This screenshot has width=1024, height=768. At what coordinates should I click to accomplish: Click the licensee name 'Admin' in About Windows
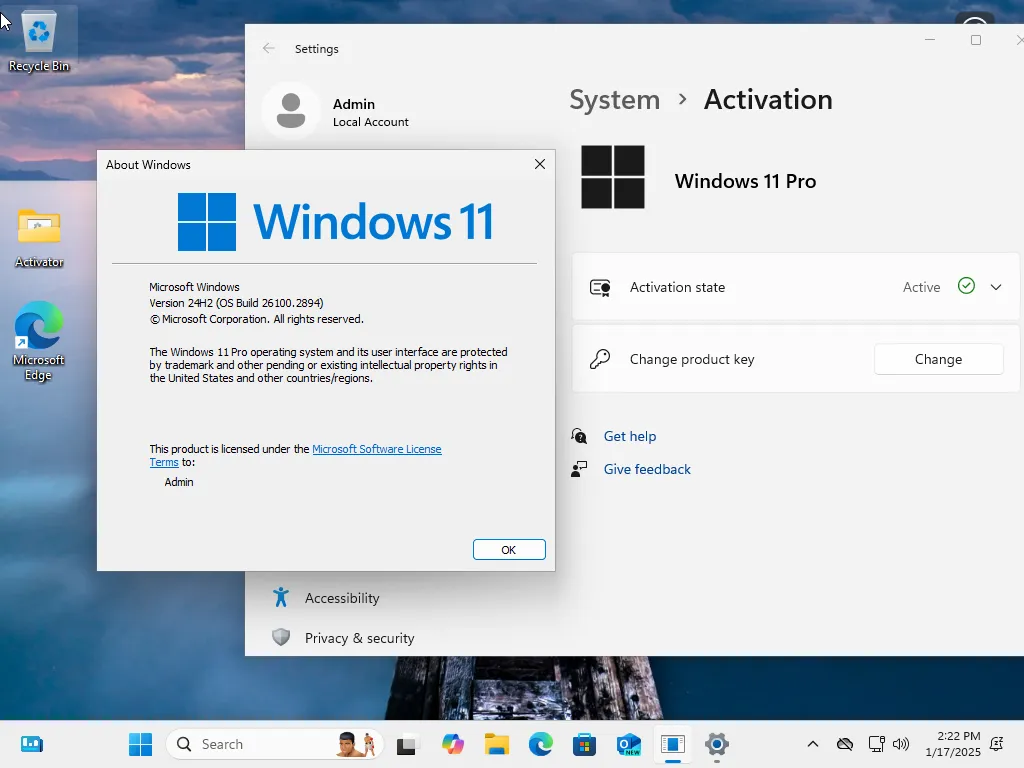tap(179, 482)
